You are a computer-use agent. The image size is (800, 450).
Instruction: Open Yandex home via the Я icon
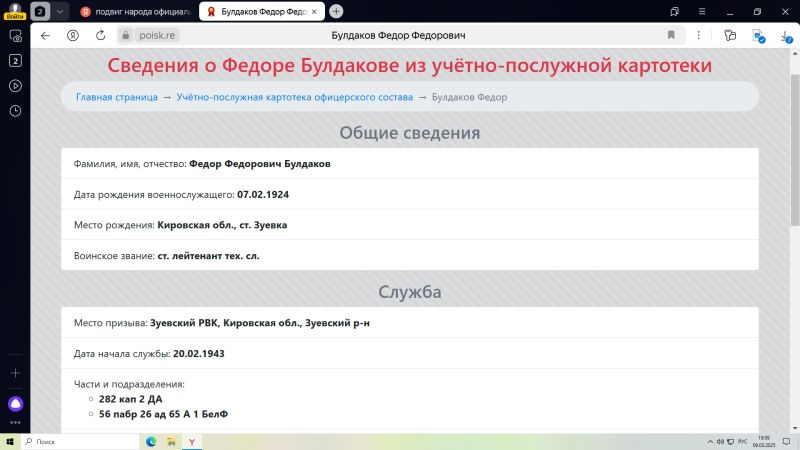pyautogui.click(x=73, y=35)
